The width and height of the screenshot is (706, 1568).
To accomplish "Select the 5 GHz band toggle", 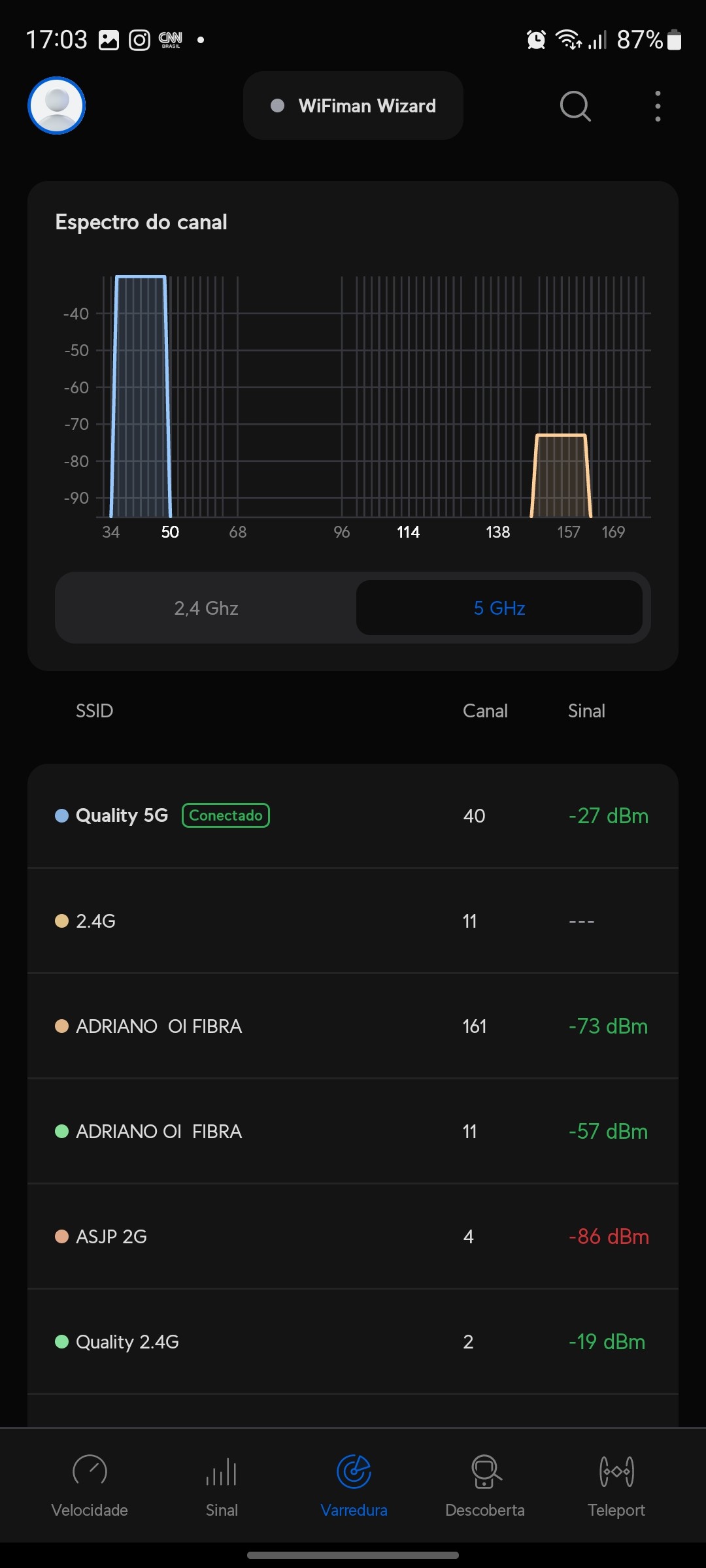I will [499, 608].
